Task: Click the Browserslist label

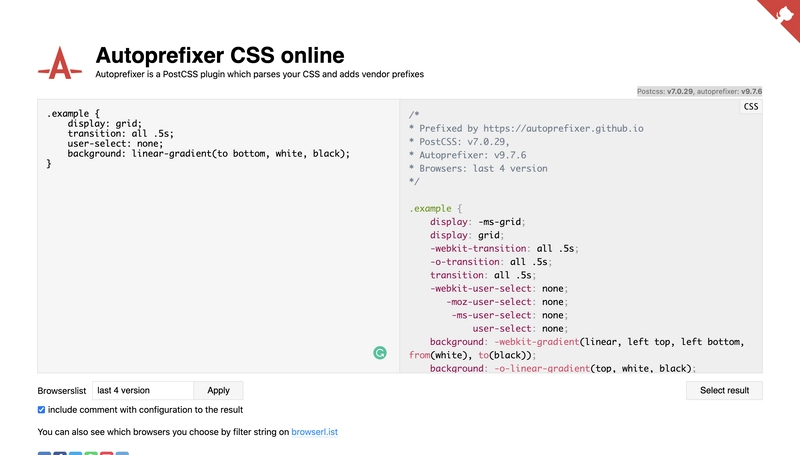Action: [x=62, y=391]
